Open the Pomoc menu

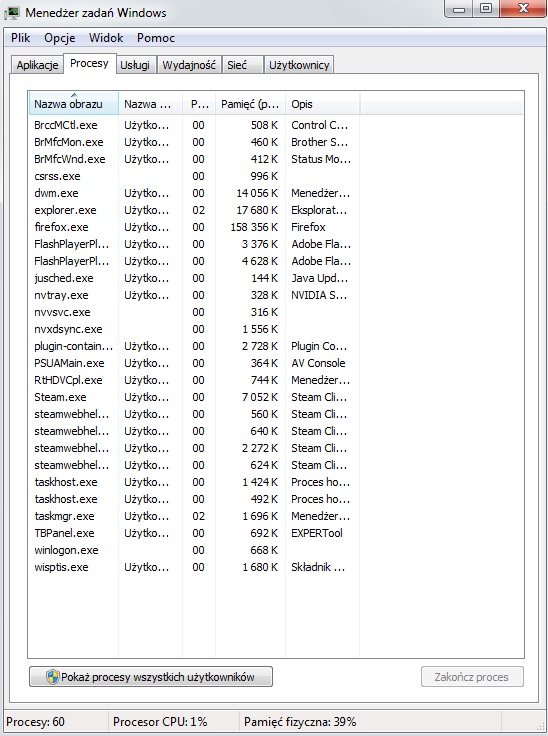156,38
